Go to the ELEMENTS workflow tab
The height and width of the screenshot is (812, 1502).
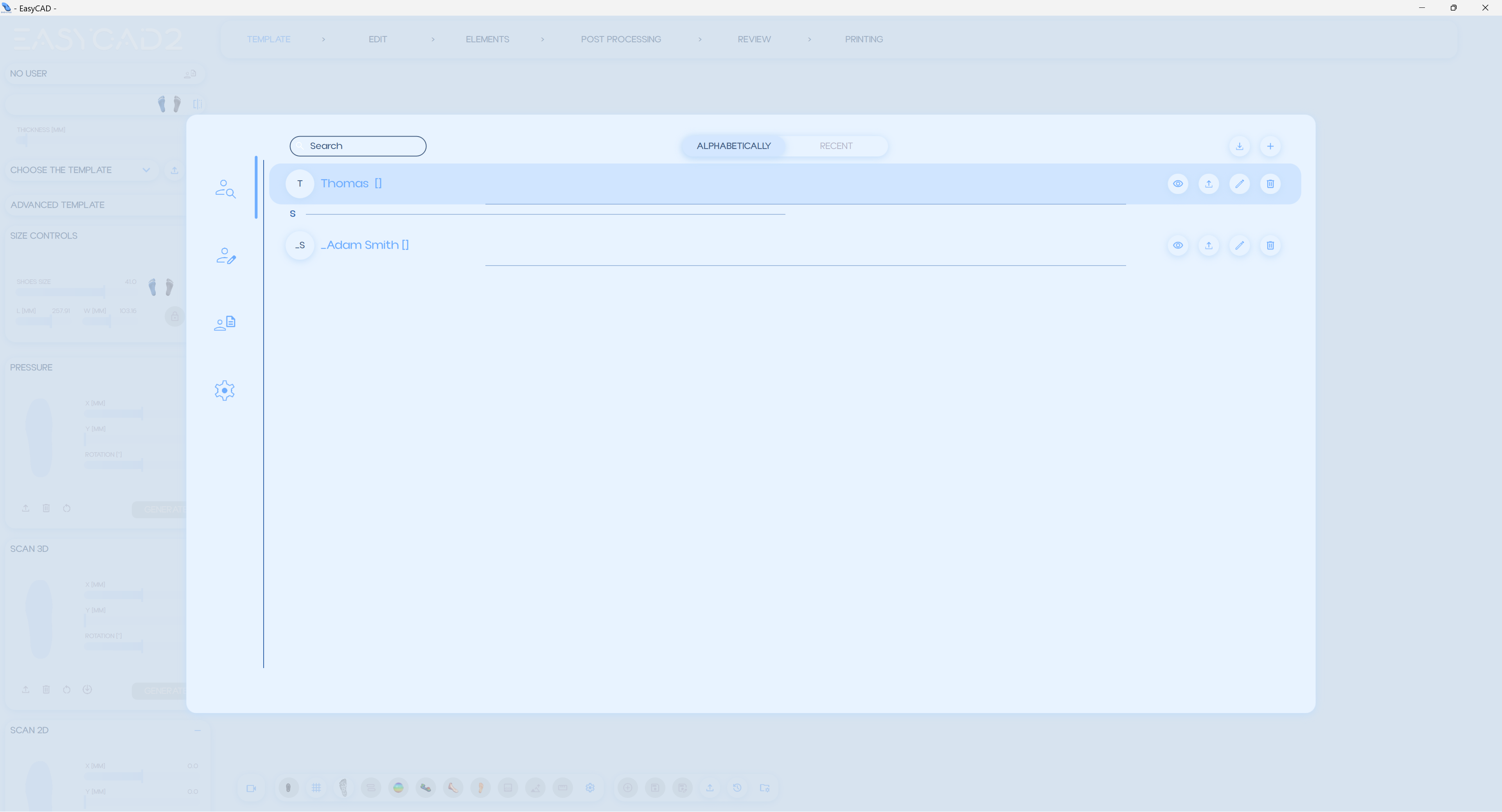point(487,39)
